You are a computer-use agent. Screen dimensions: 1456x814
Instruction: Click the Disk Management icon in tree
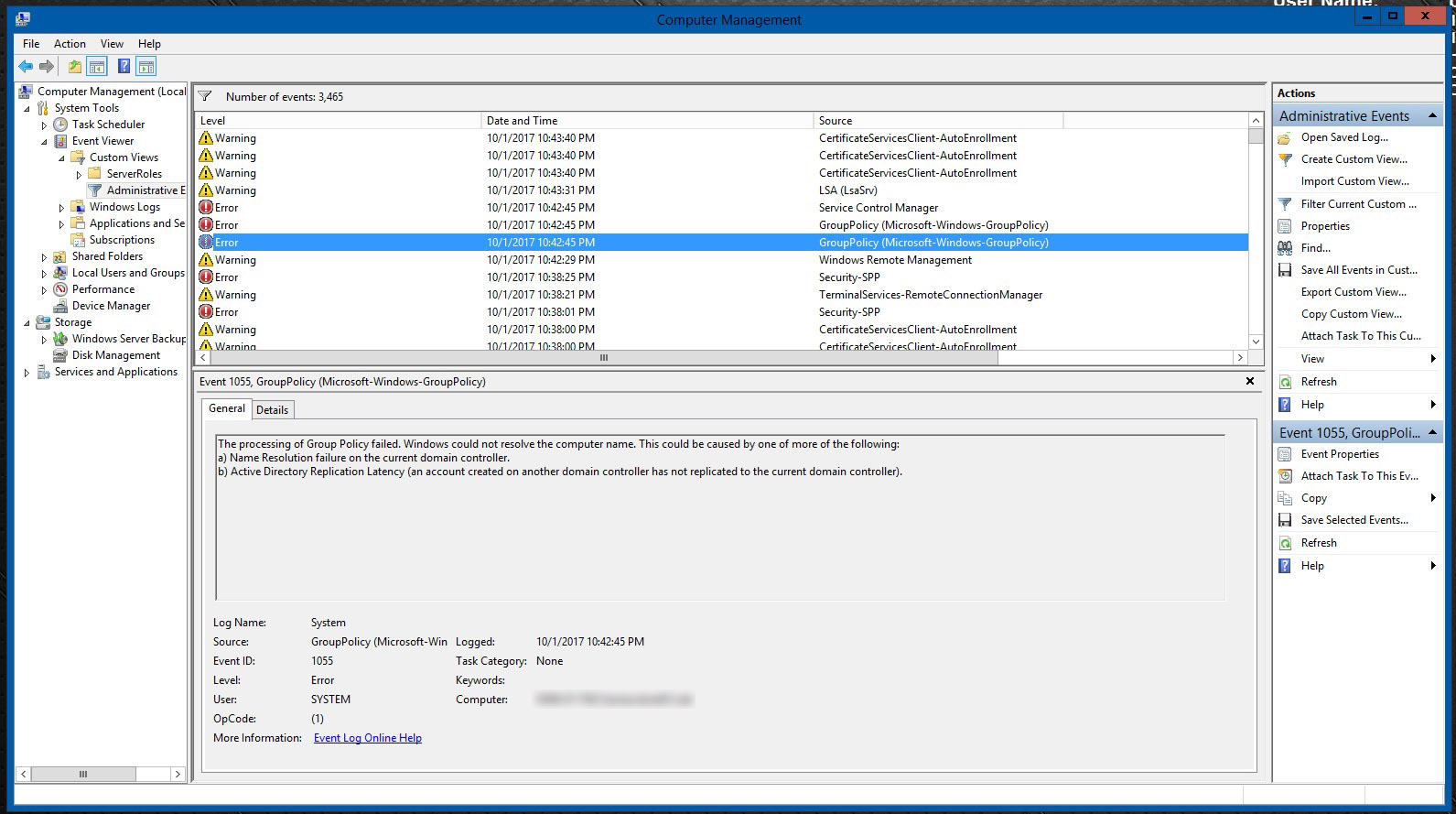pyautogui.click(x=60, y=355)
